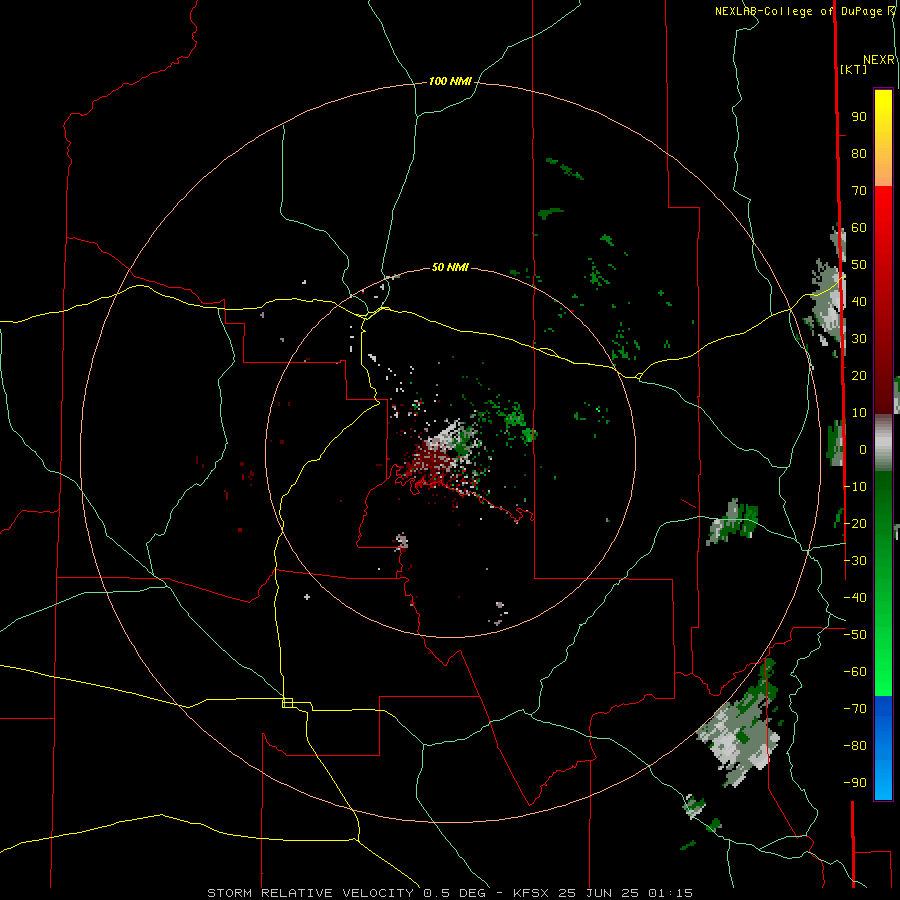Click the 50 NMI range ring label

tap(450, 267)
